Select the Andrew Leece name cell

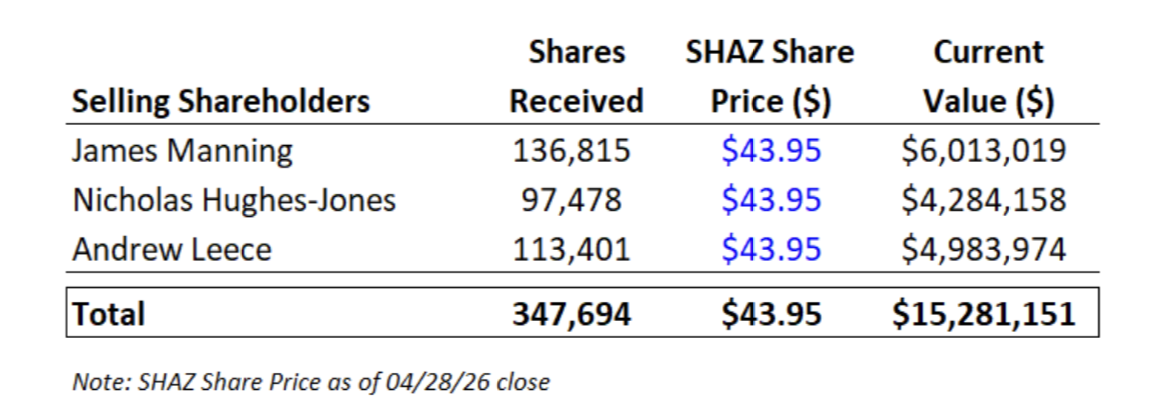pos(172,249)
